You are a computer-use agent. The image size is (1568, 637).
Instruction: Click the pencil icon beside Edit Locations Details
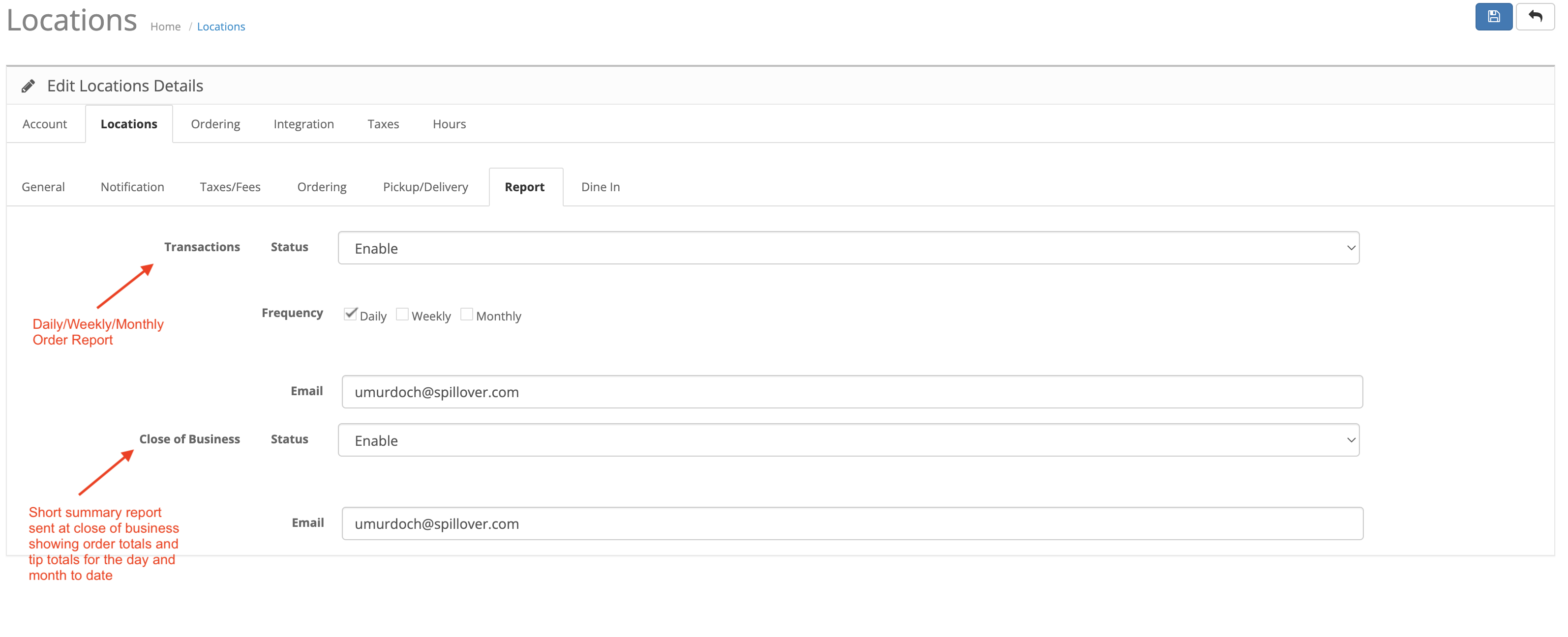28,86
